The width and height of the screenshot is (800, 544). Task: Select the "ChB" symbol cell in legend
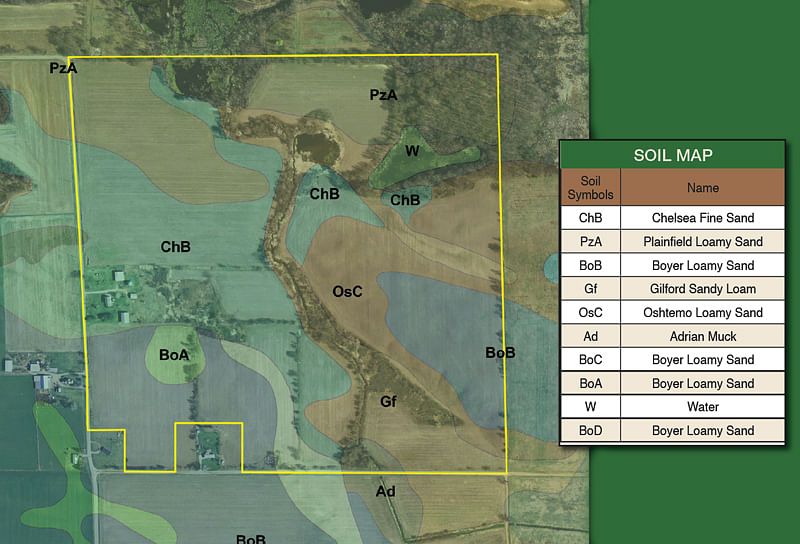[590, 218]
